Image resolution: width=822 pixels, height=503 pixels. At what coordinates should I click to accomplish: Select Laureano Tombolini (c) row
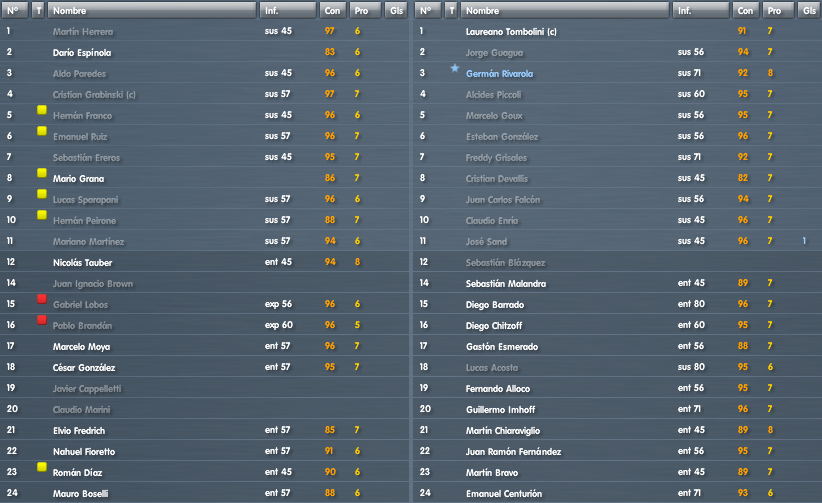click(x=617, y=31)
